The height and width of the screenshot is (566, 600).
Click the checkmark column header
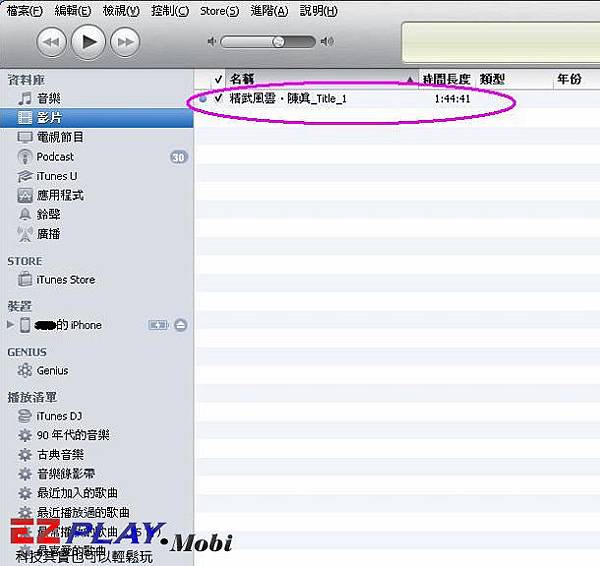[x=218, y=80]
